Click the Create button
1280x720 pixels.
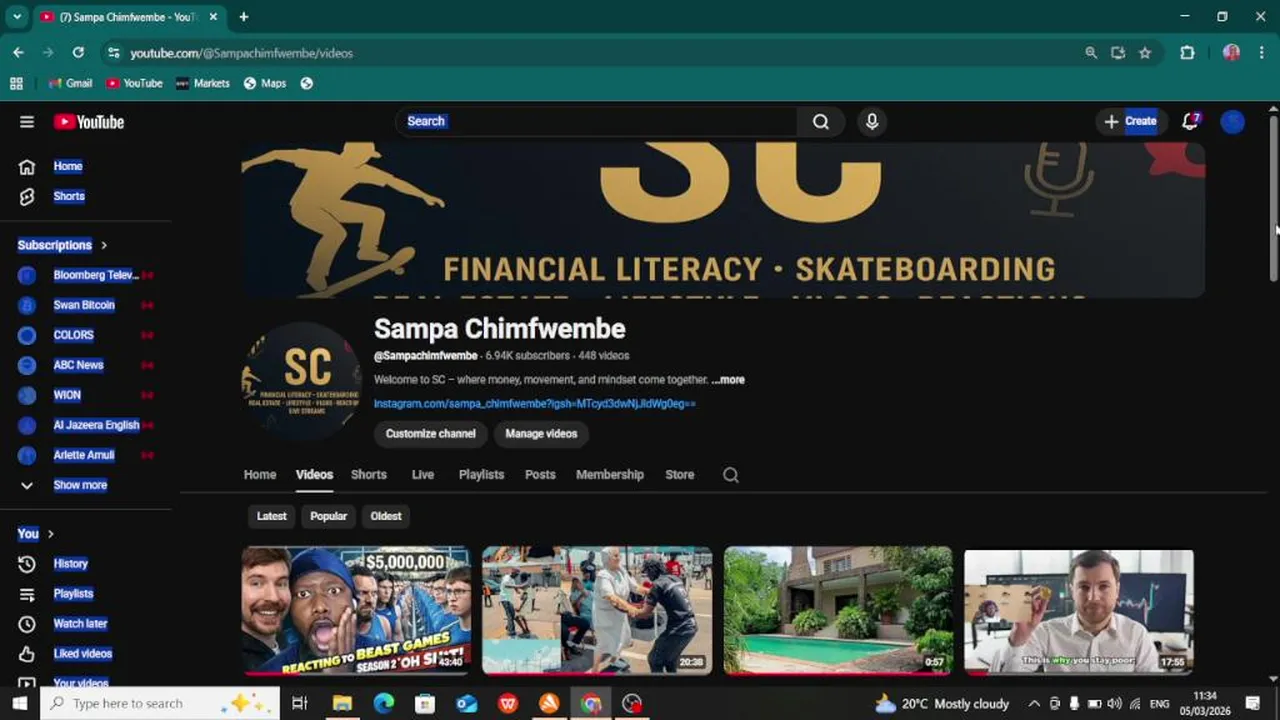tap(1130, 122)
